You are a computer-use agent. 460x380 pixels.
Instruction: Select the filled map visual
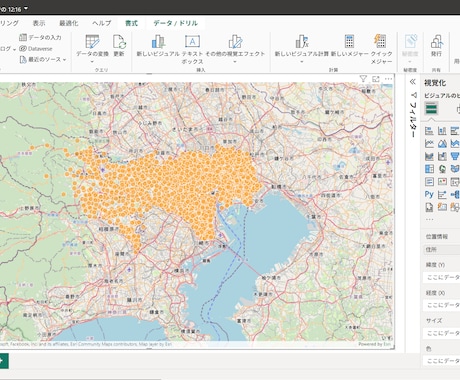455,169
